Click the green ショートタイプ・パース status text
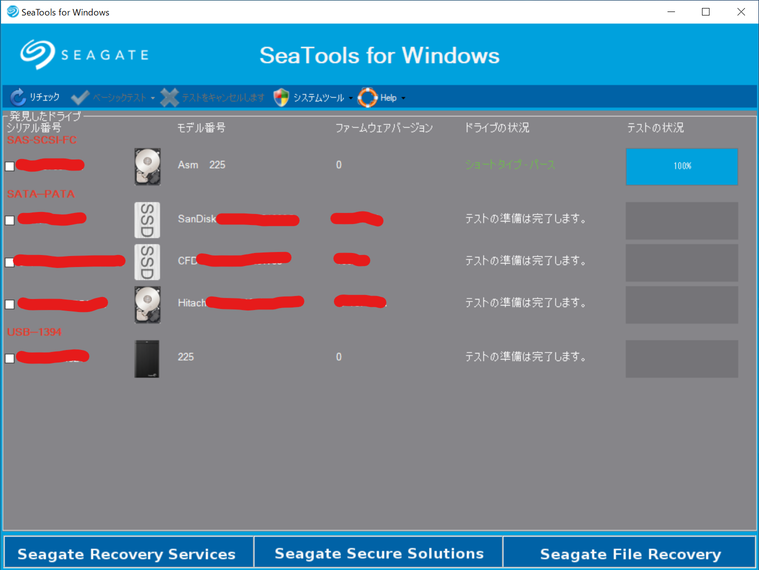Screen dimensions: 759x570 point(510,165)
